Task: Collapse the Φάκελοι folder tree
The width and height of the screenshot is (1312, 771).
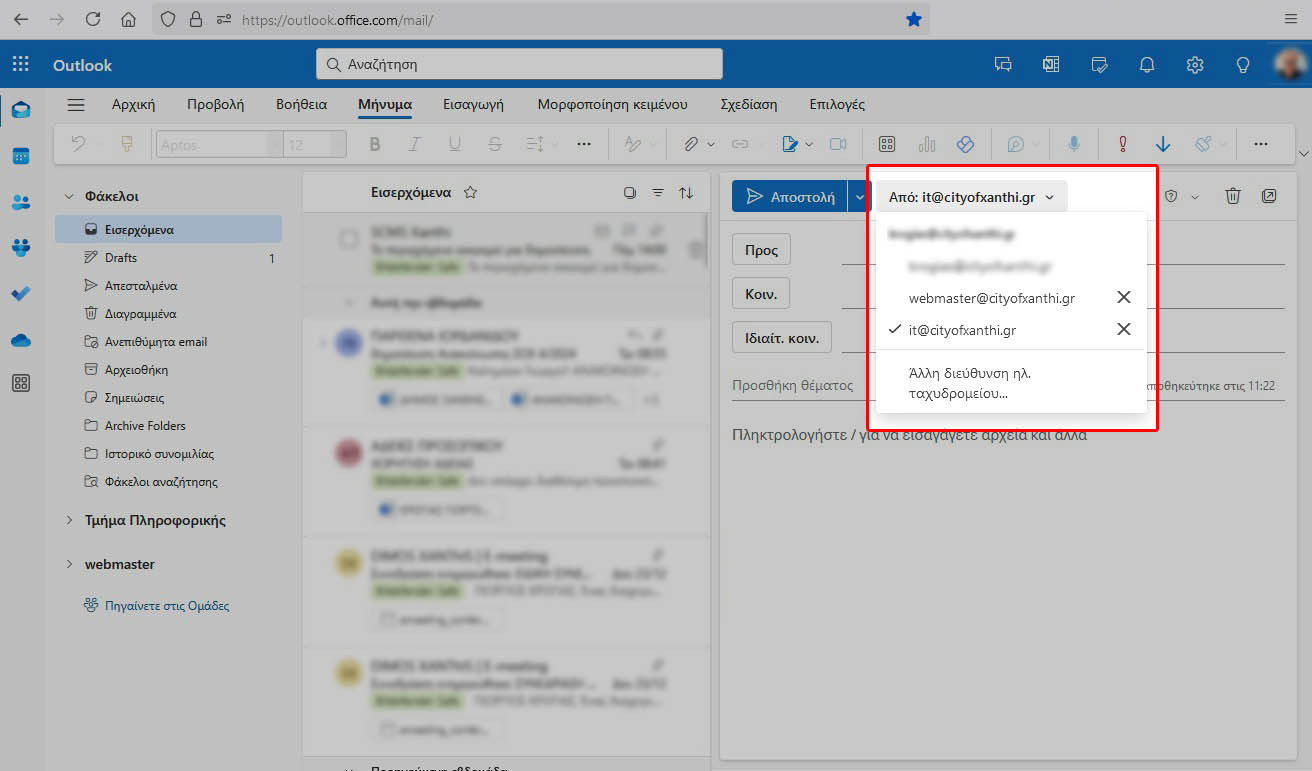Action: click(x=69, y=197)
